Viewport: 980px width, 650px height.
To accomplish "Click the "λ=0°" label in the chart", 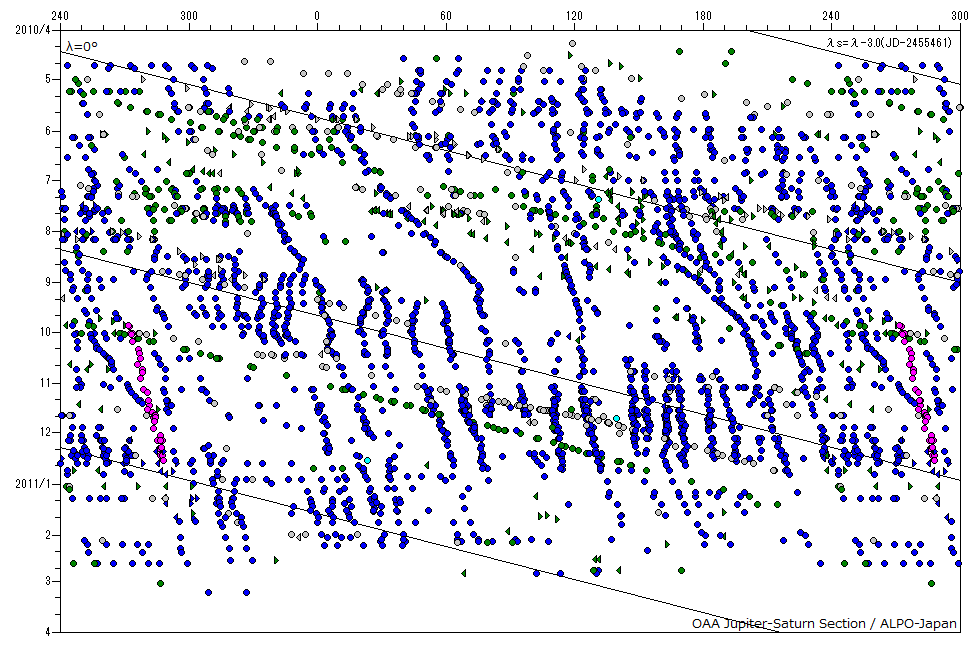I will (82, 46).
